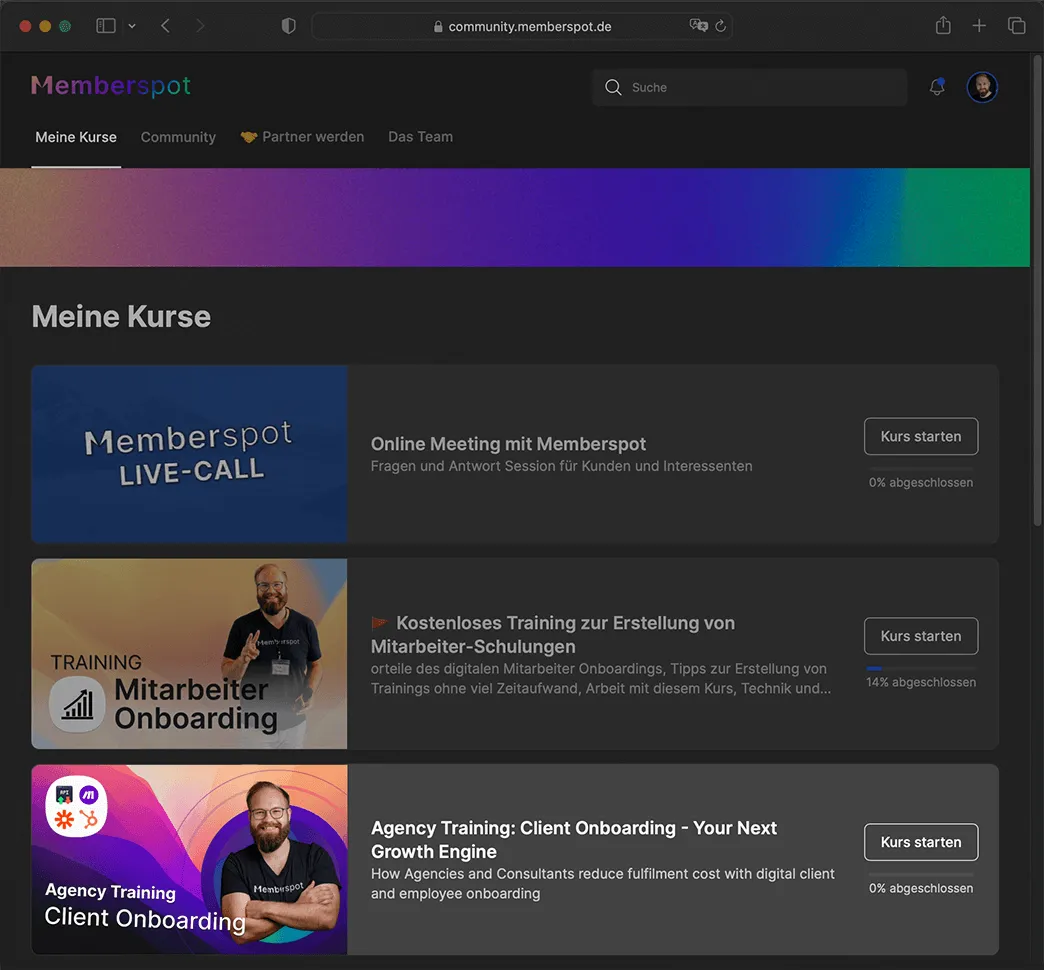Focus the Suche search field
The height and width of the screenshot is (970, 1044).
749,87
